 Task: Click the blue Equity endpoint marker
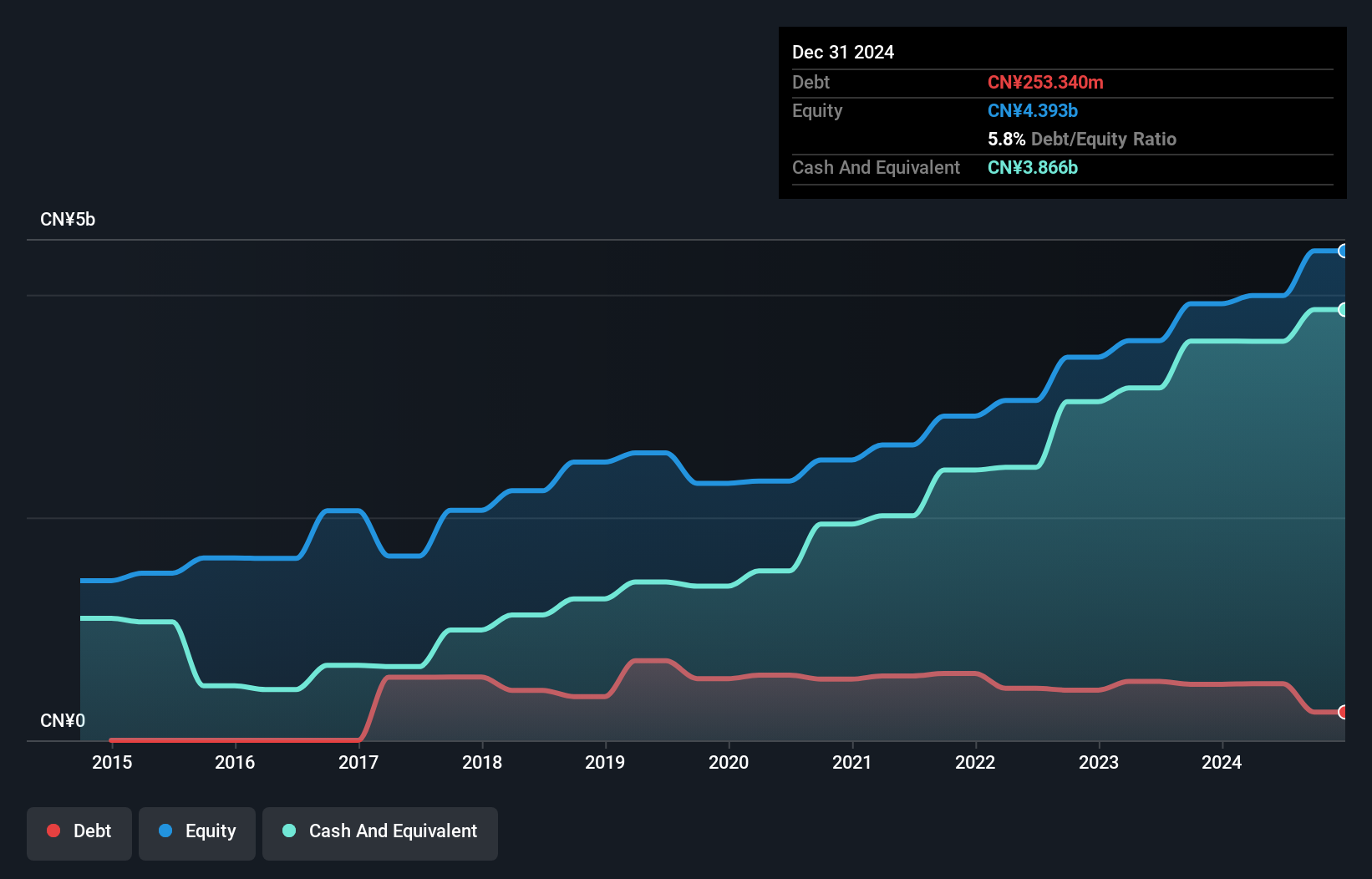coord(1344,251)
